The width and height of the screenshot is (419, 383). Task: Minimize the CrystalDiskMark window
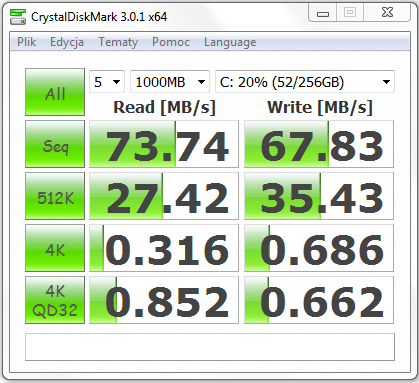(x=323, y=13)
